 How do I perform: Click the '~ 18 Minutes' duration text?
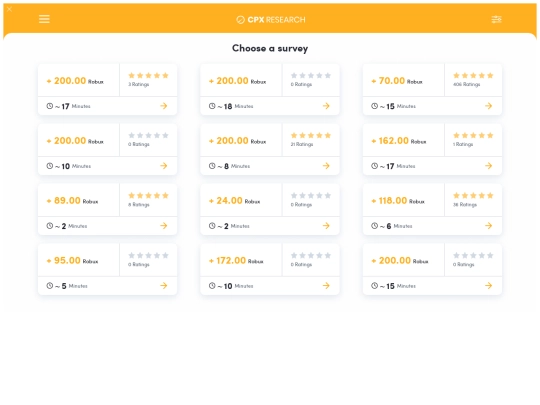tap(235, 106)
